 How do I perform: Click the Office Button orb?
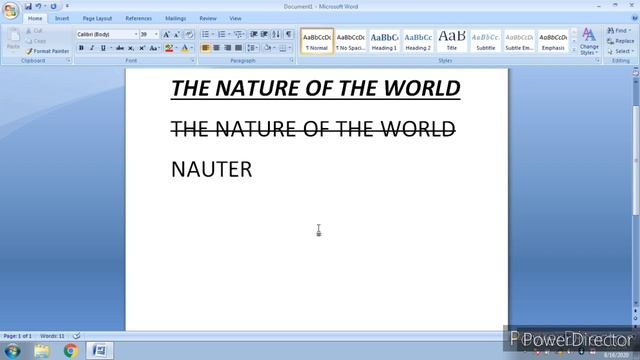(x=11, y=10)
